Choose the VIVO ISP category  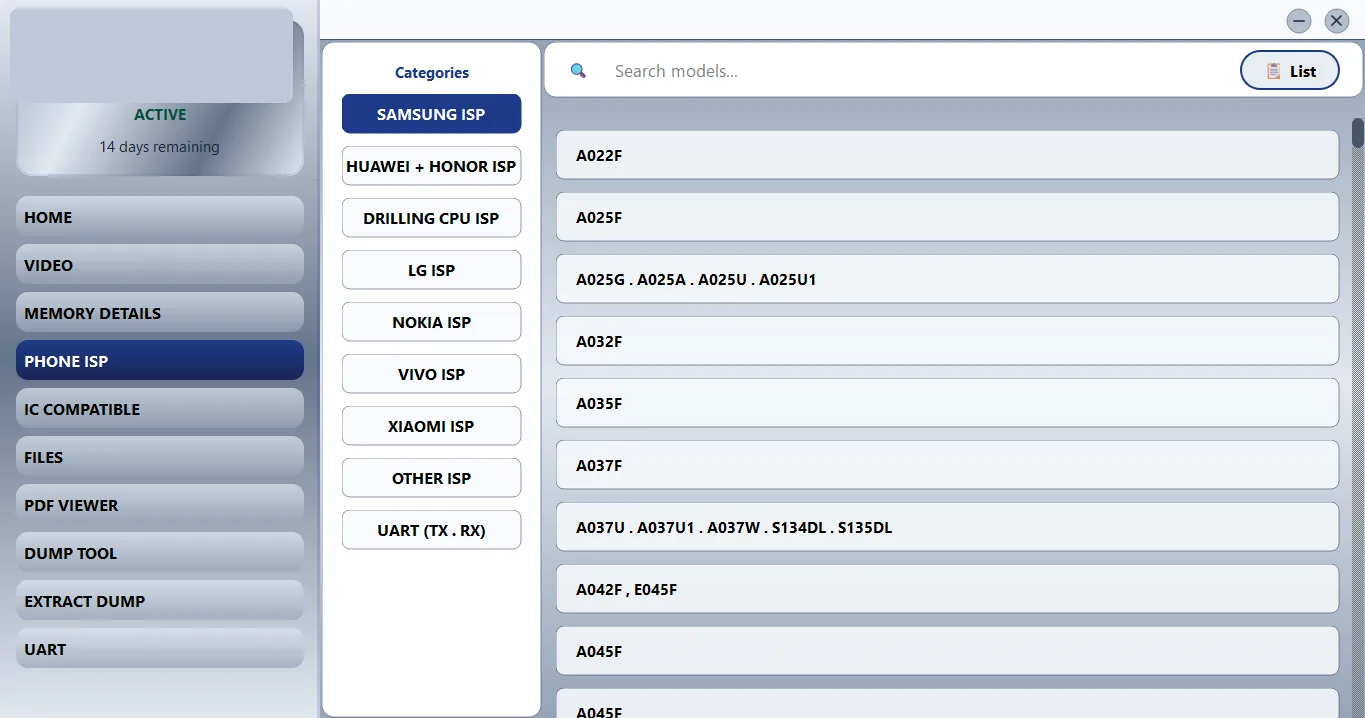pos(431,374)
